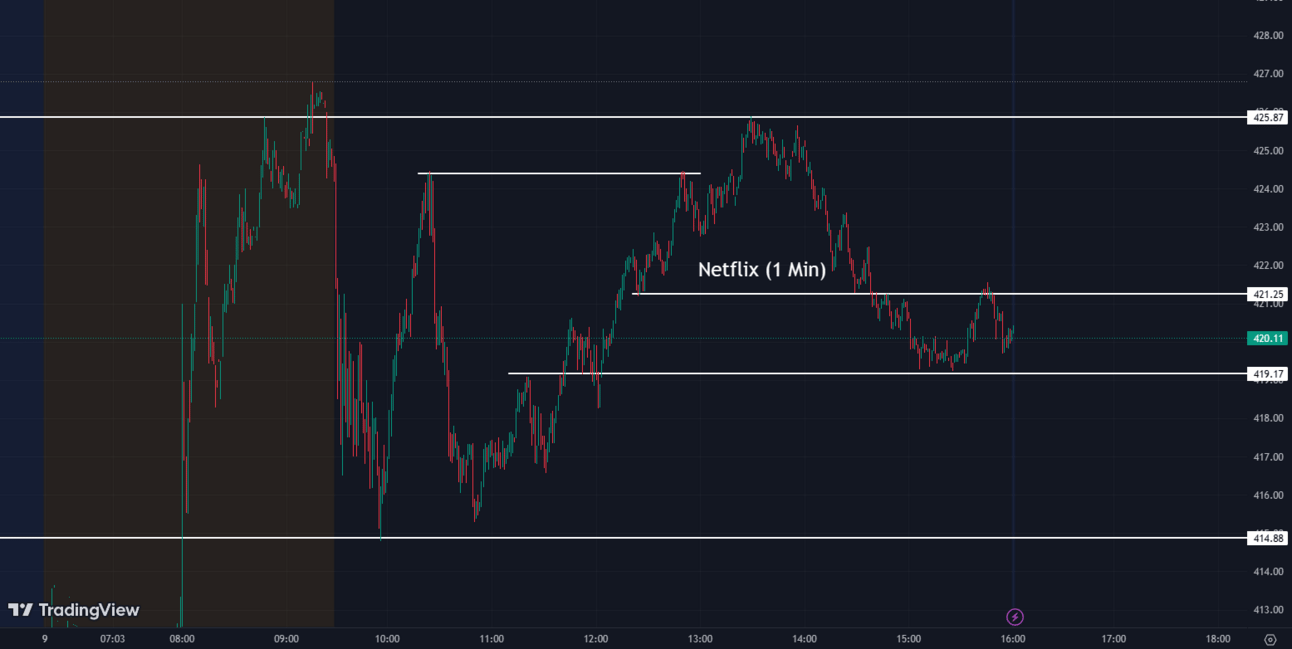
Task: Click the 413.00 price axis value
Action: click(1268, 610)
